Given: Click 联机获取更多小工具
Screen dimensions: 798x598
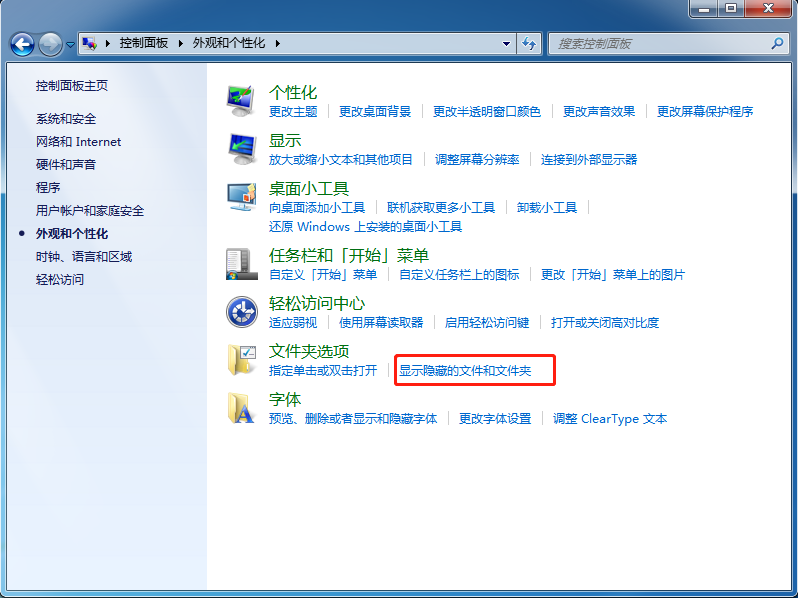Looking at the screenshot, I should [441, 207].
